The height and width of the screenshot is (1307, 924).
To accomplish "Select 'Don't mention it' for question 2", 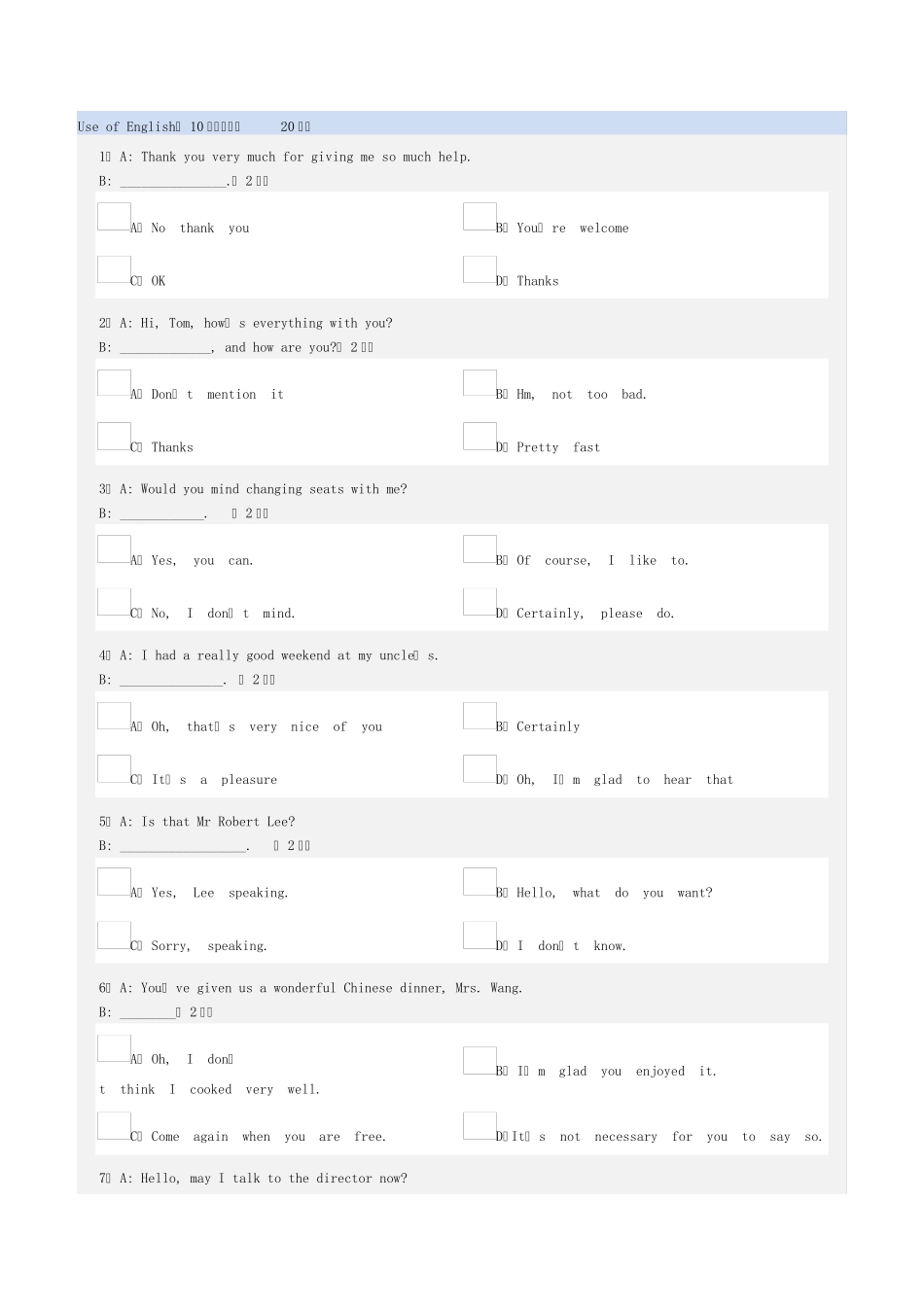I will click(114, 383).
